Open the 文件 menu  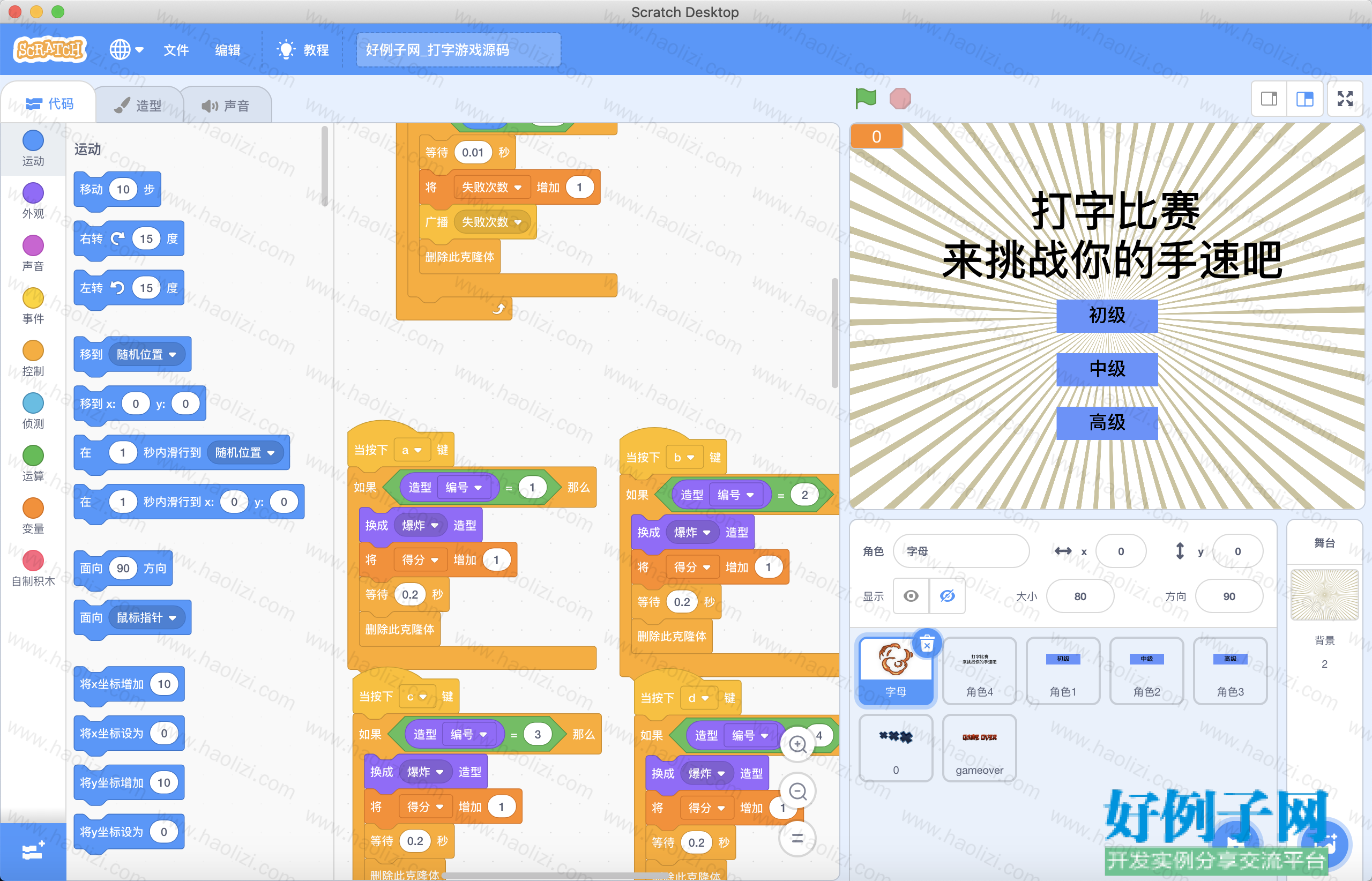[176, 50]
